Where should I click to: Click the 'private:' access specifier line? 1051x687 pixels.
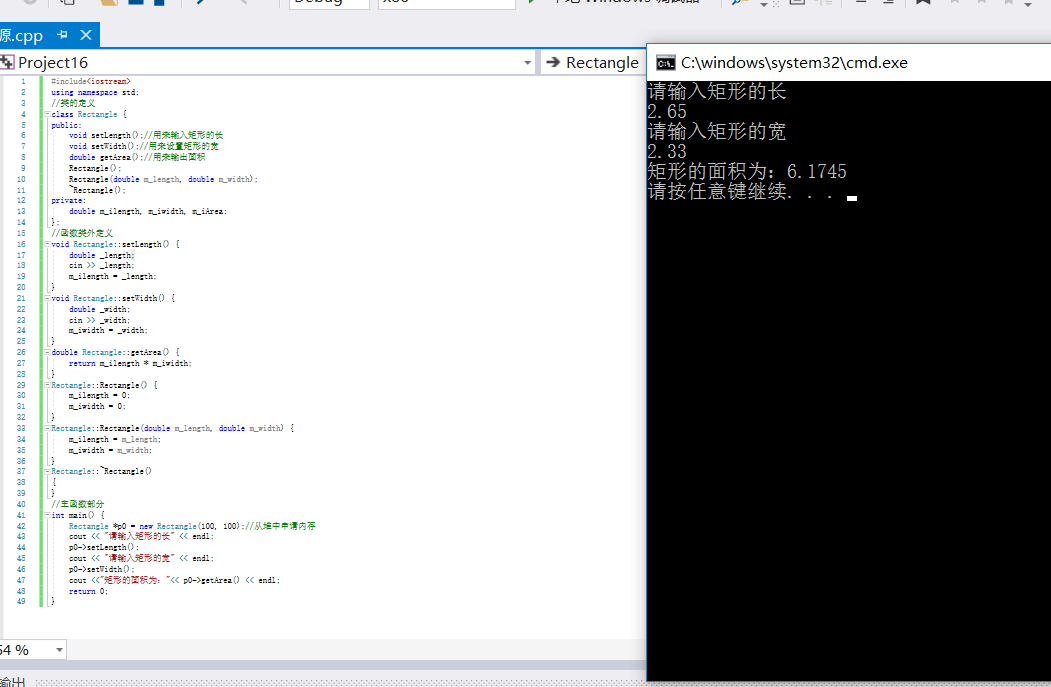tap(68, 200)
